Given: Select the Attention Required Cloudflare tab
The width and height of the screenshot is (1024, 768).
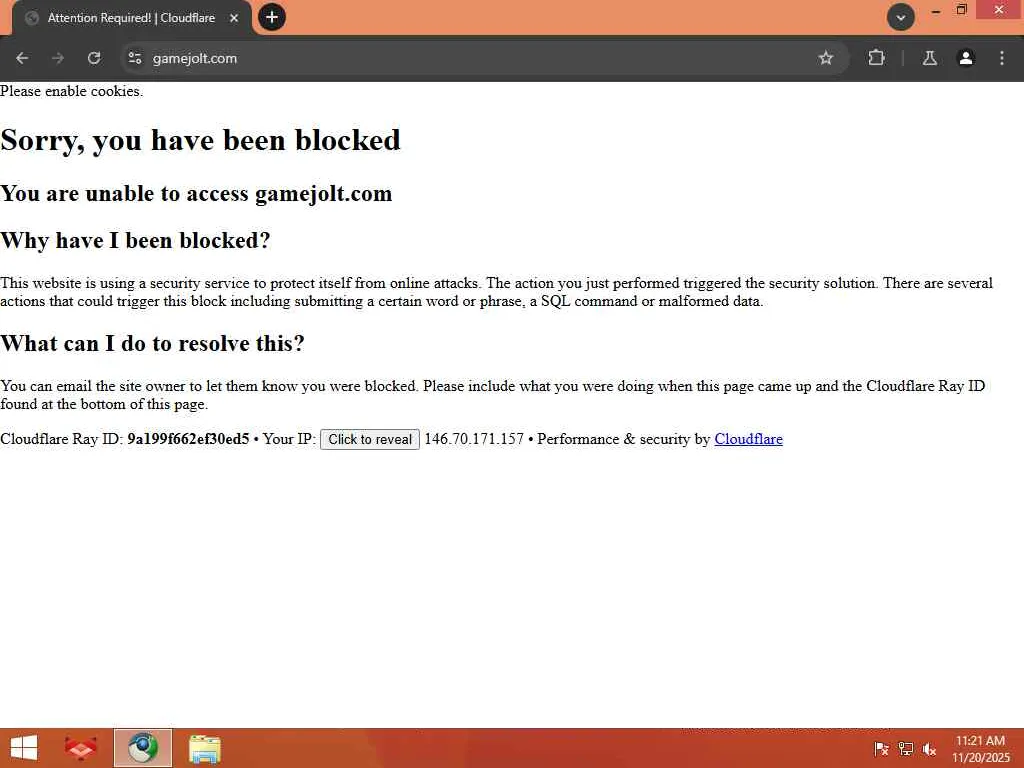Looking at the screenshot, I should 131,18.
